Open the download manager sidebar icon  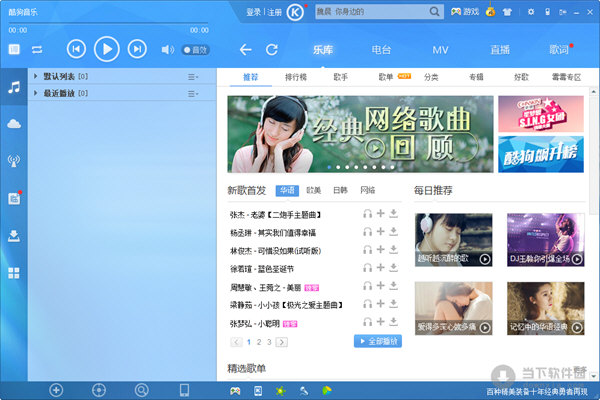14,236
